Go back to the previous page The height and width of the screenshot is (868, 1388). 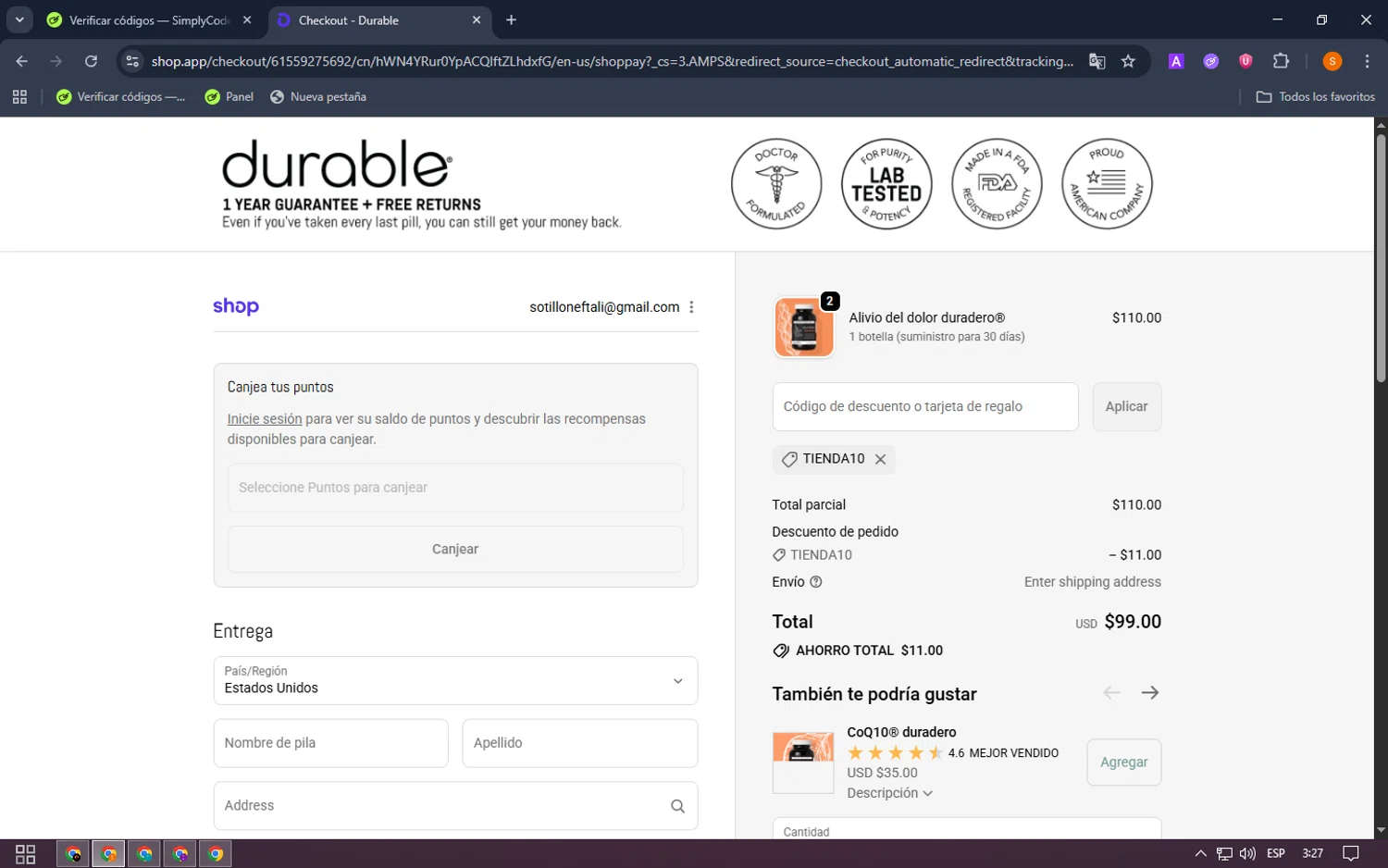[22, 61]
